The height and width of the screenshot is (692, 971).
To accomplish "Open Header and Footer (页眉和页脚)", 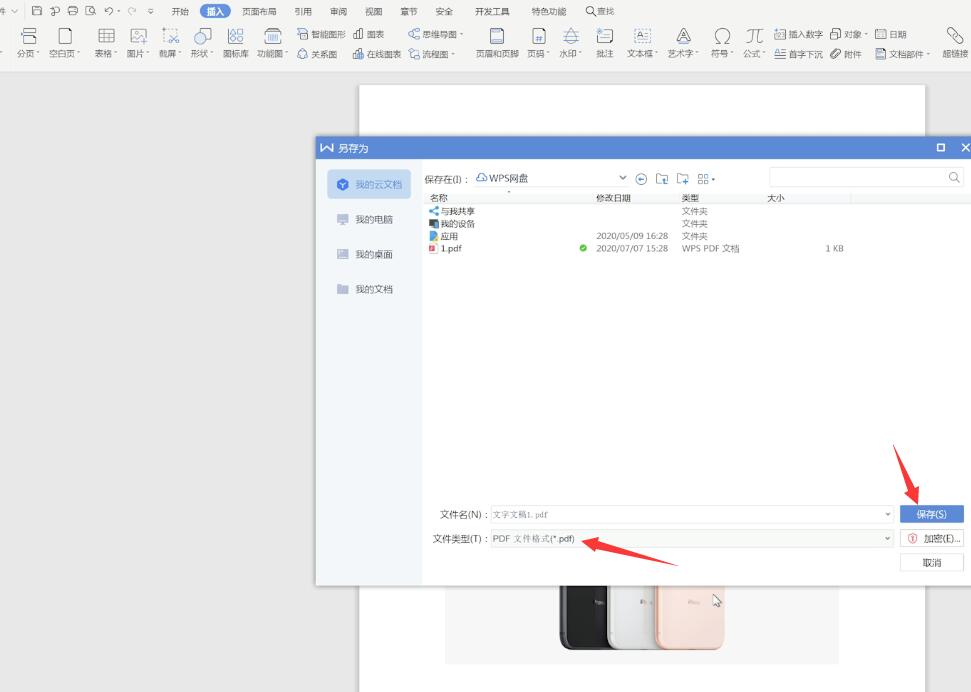I will [x=497, y=43].
